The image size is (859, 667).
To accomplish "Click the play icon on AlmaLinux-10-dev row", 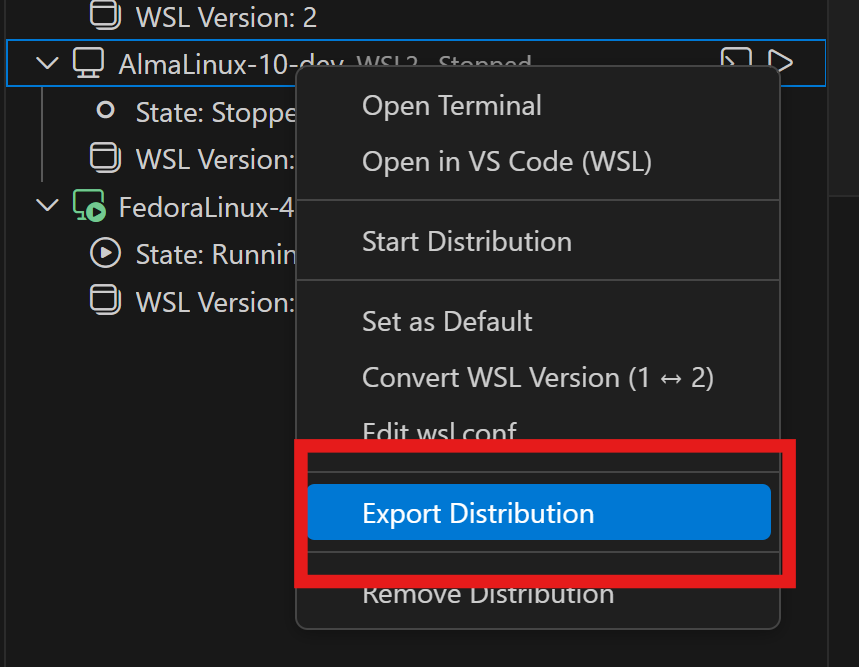I will click(x=781, y=61).
